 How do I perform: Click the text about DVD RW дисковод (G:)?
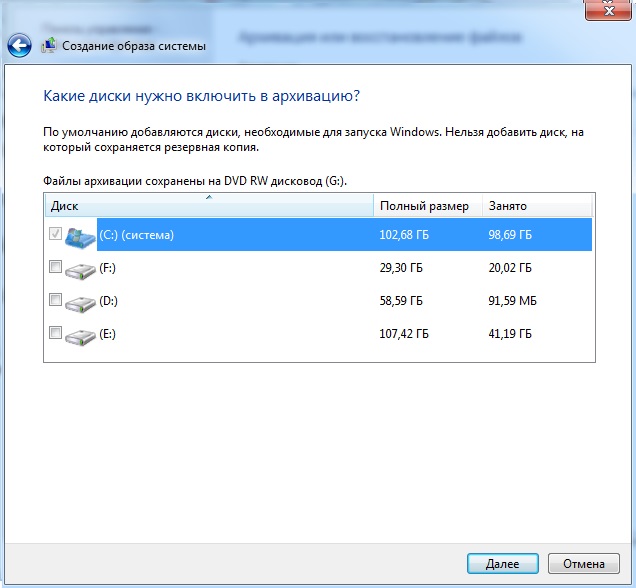(195, 181)
